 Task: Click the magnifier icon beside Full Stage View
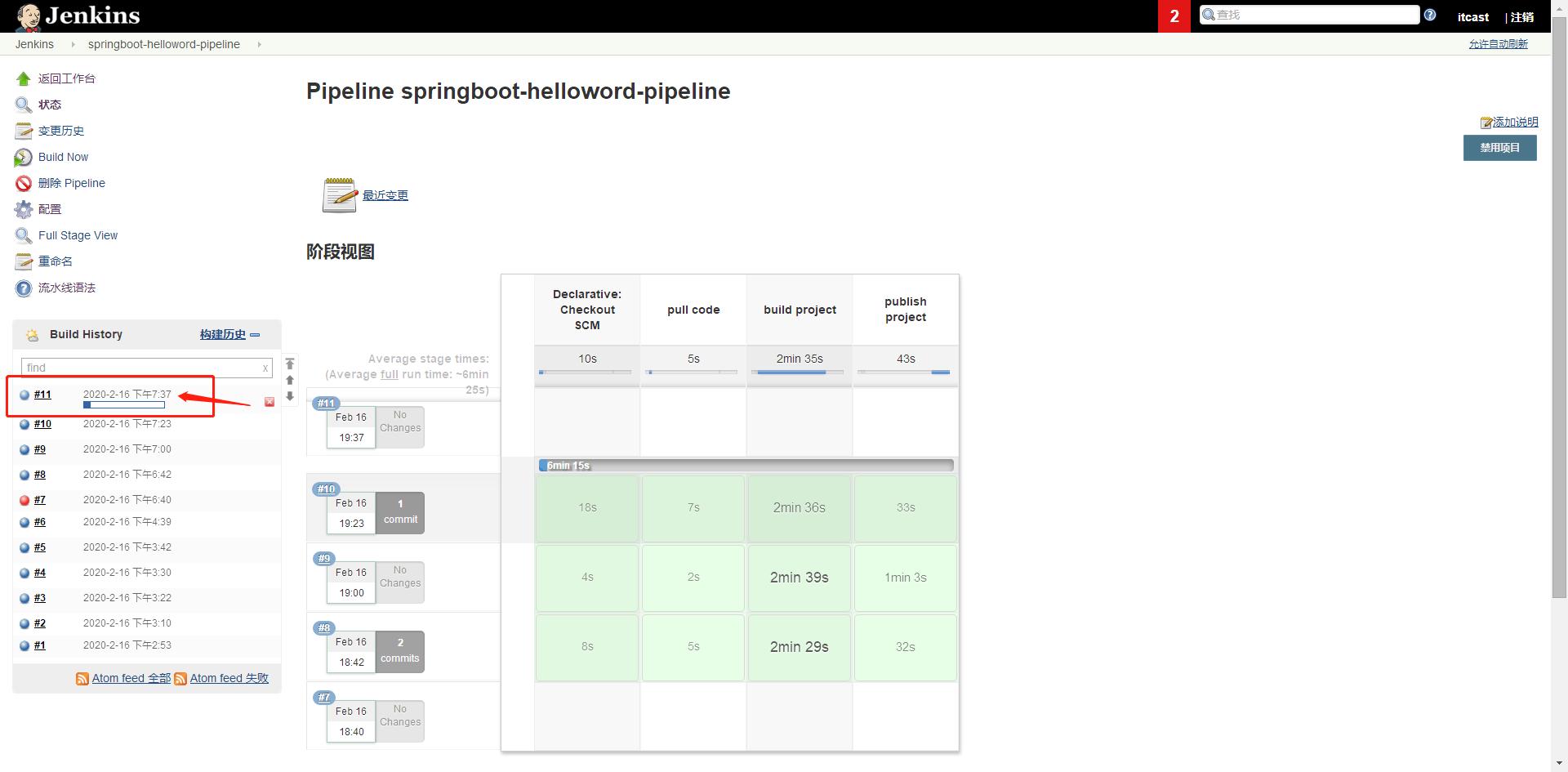pyautogui.click(x=24, y=236)
